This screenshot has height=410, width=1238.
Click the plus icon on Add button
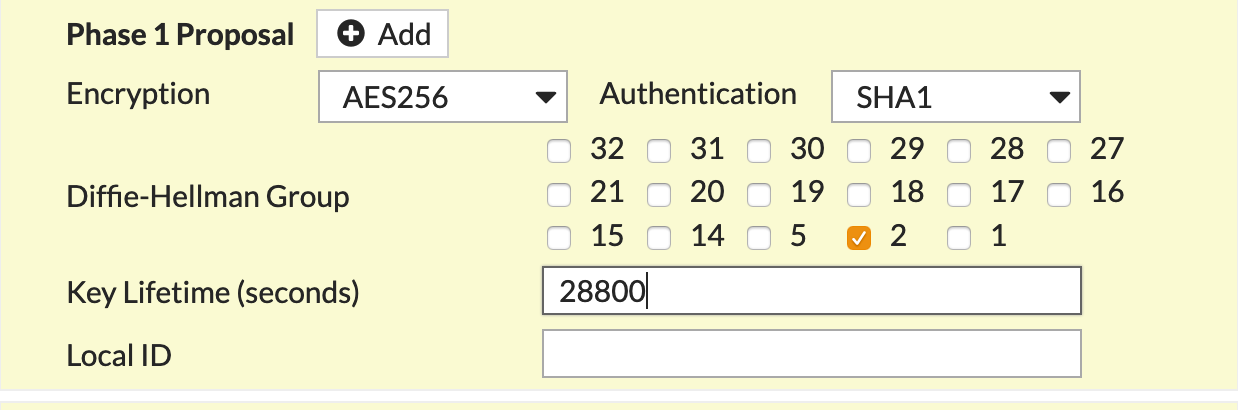[350, 35]
